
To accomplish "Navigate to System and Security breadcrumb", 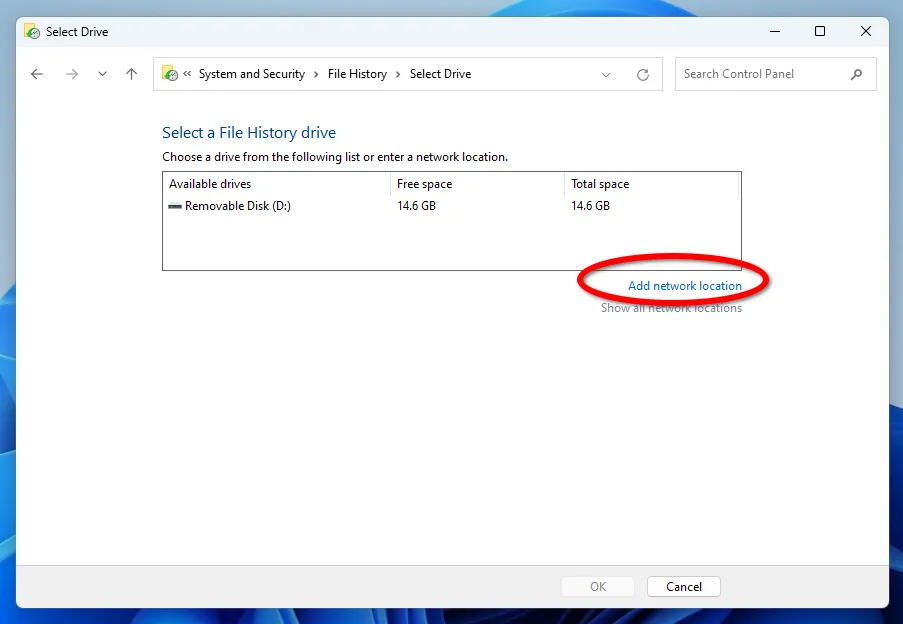I will (x=251, y=74).
